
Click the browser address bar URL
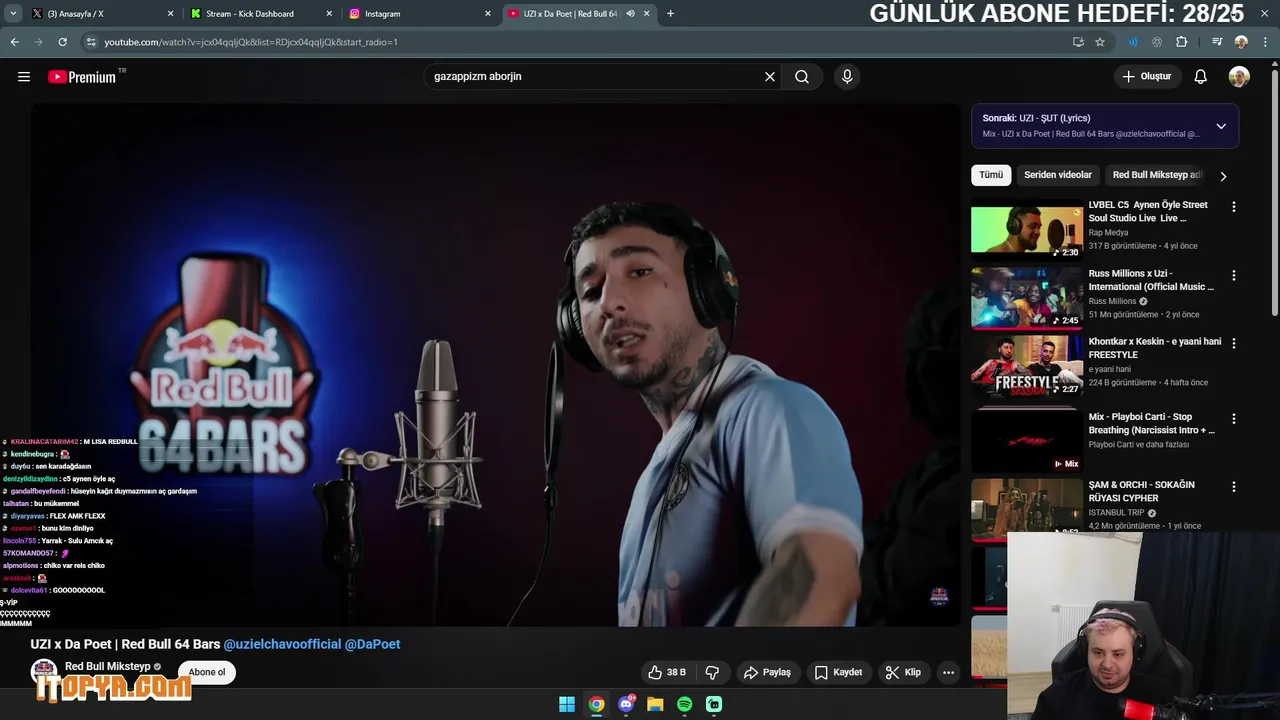tap(251, 42)
